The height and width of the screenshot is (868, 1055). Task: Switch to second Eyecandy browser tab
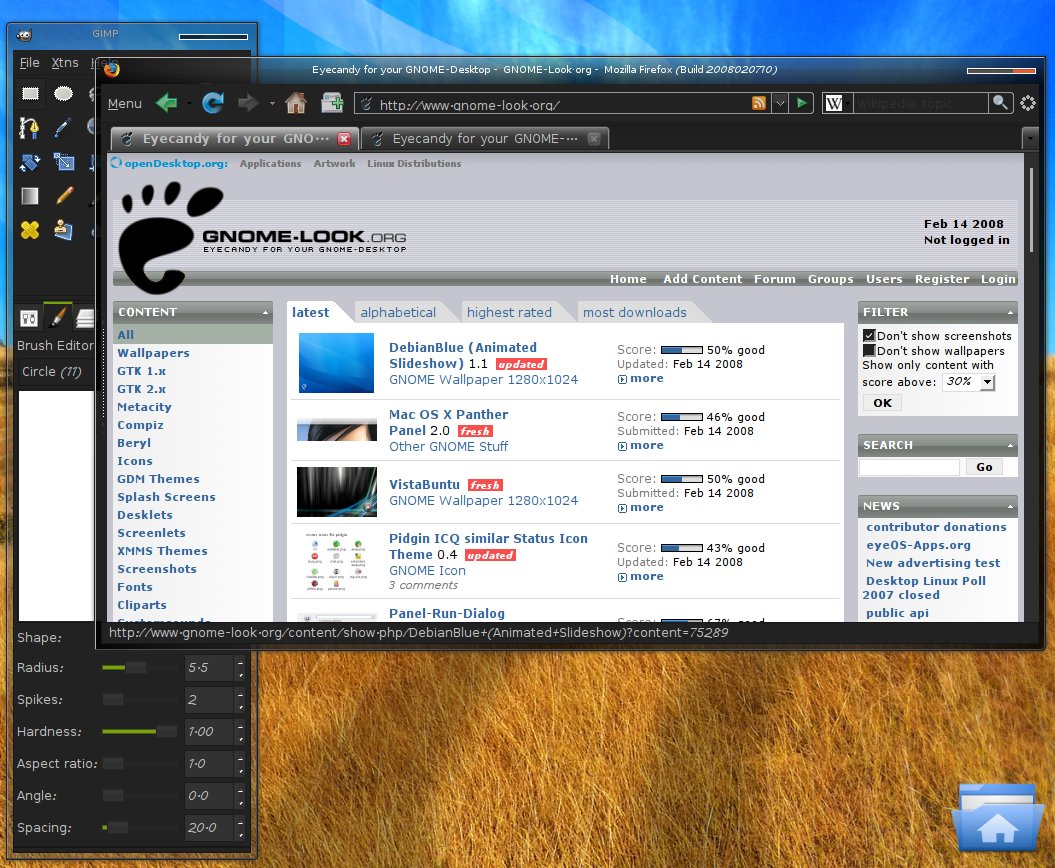click(485, 139)
